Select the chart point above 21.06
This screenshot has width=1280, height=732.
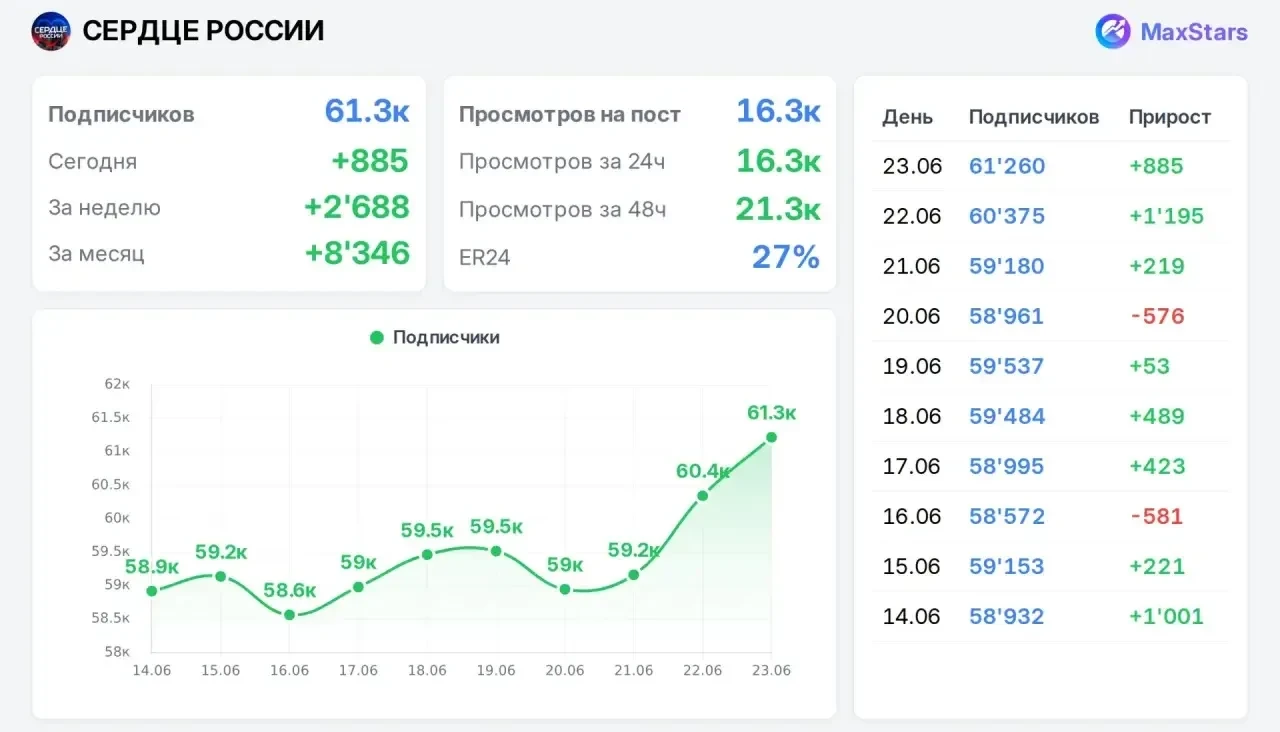pos(634,575)
